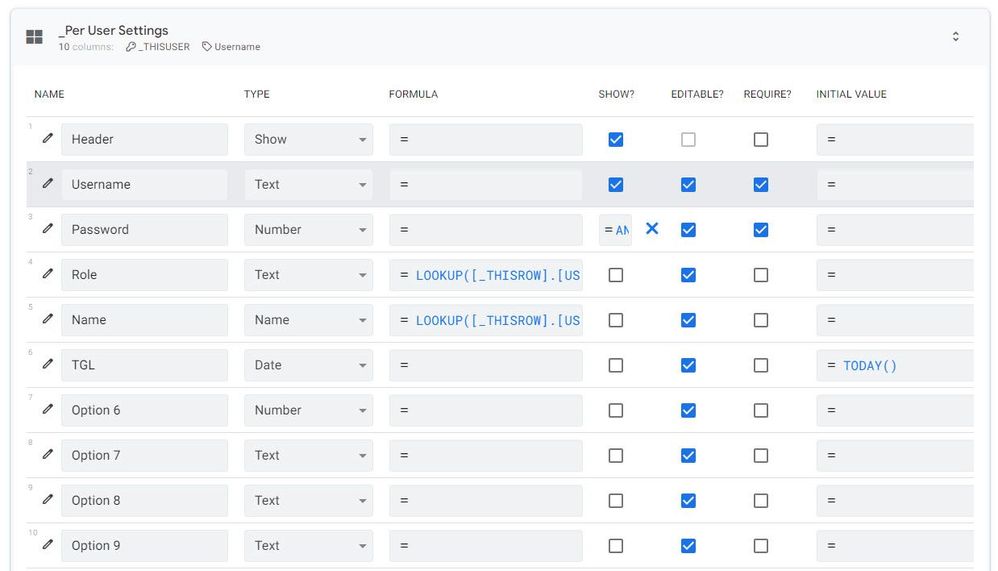Viewport: 998px width, 571px height.
Task: Disable Editable for the Password column
Action: (688, 230)
